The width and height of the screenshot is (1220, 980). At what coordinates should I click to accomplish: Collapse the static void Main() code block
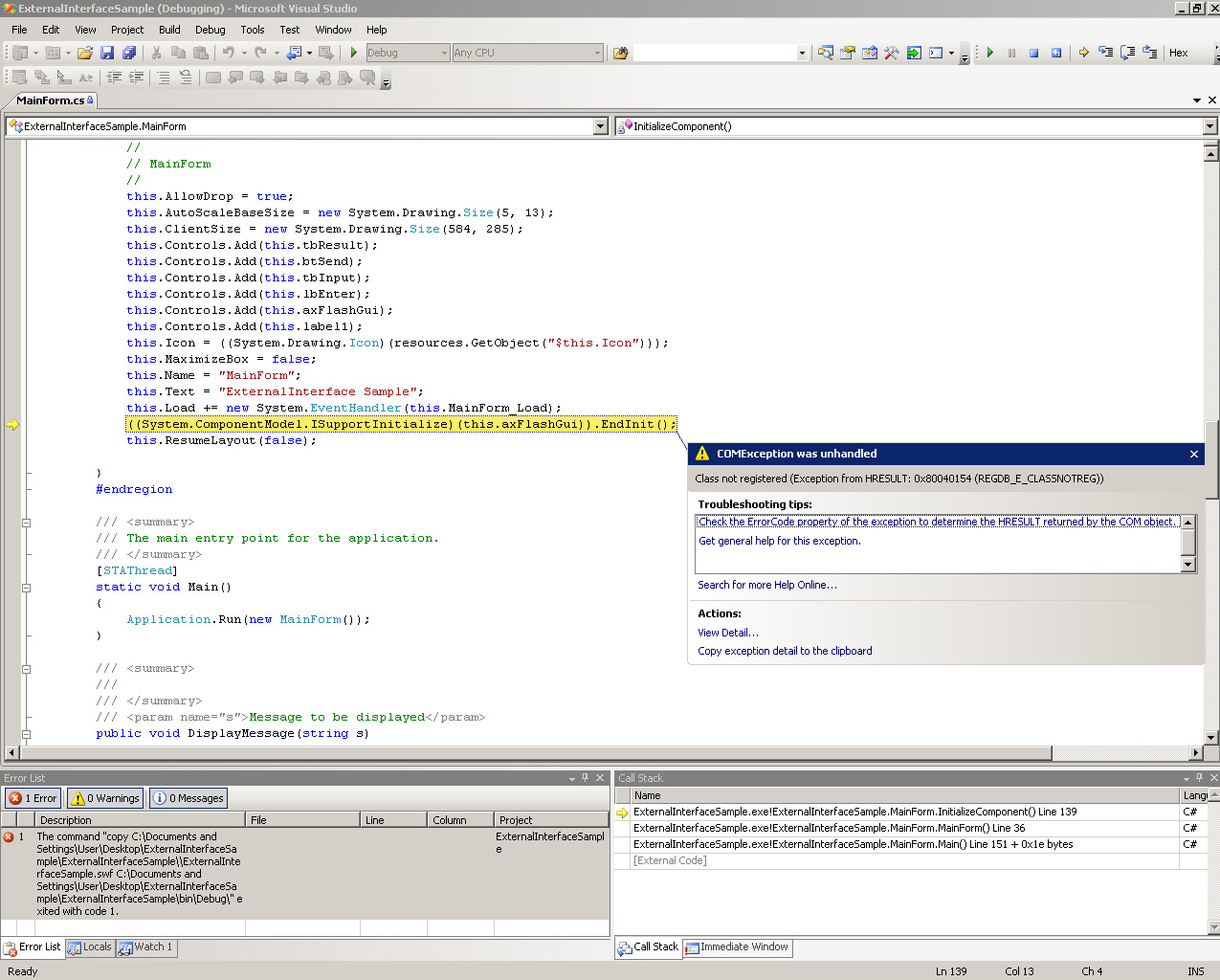click(27, 588)
